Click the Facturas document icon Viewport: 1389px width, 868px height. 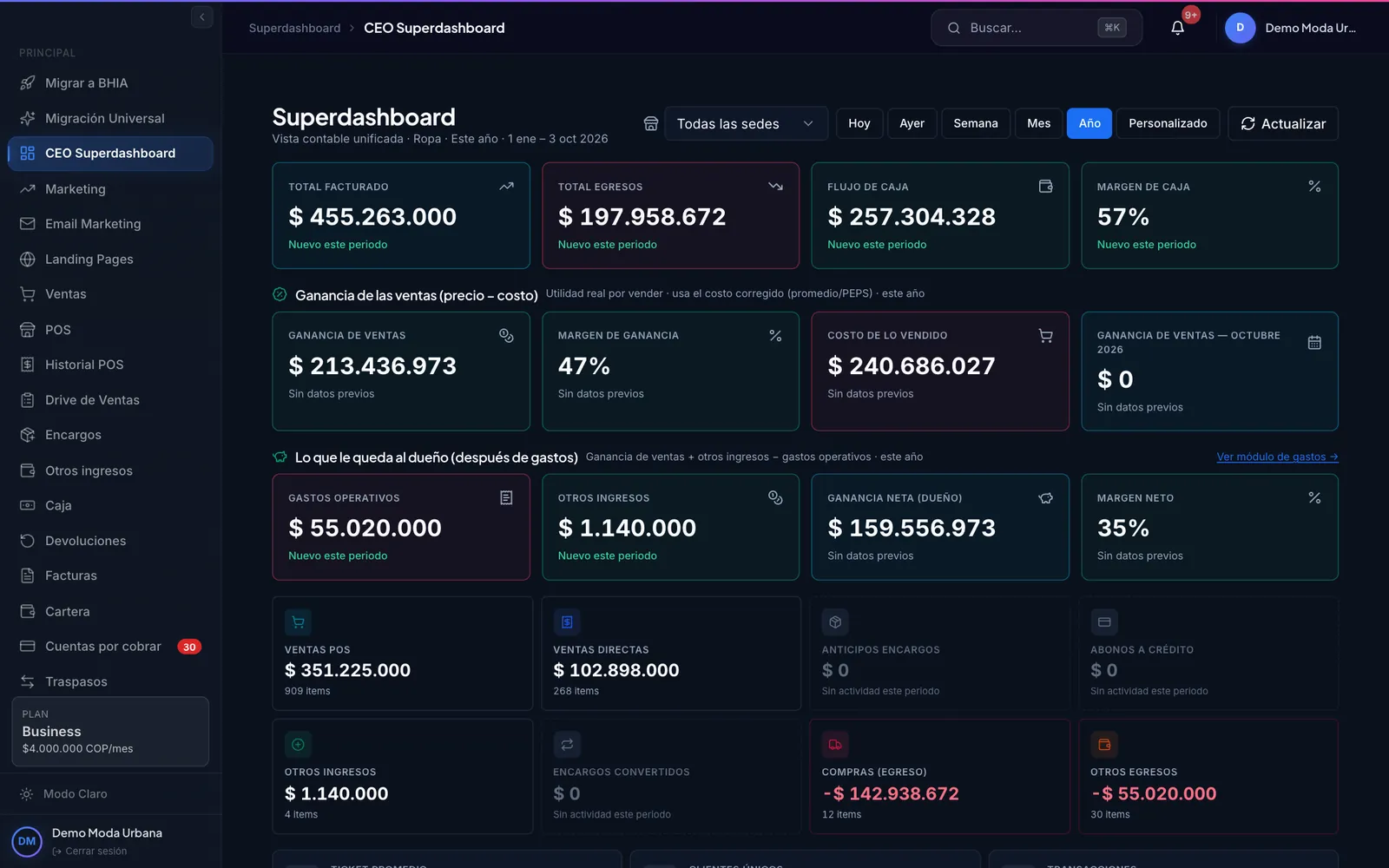[28, 575]
